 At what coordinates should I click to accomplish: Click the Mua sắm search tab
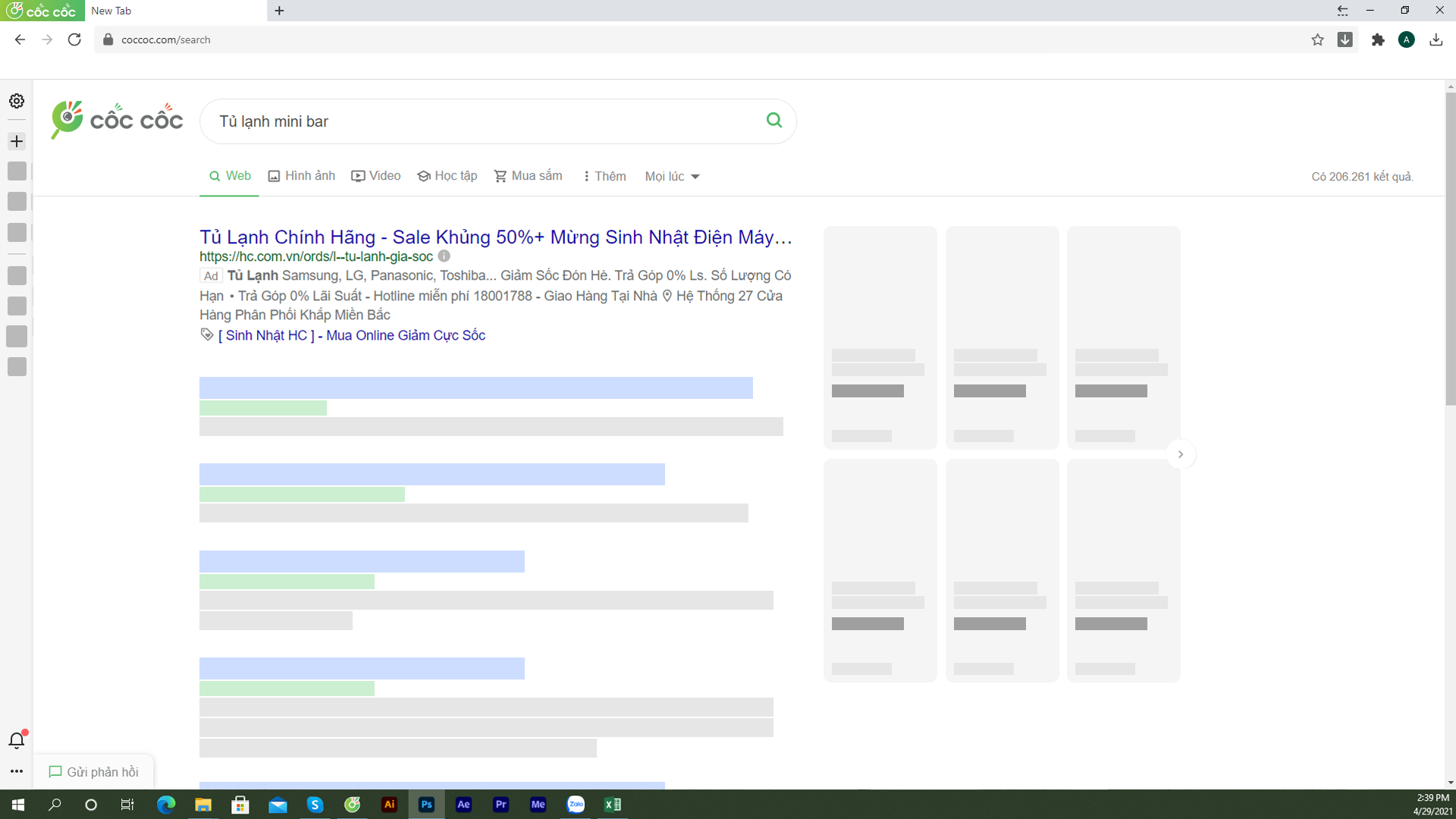(x=527, y=176)
